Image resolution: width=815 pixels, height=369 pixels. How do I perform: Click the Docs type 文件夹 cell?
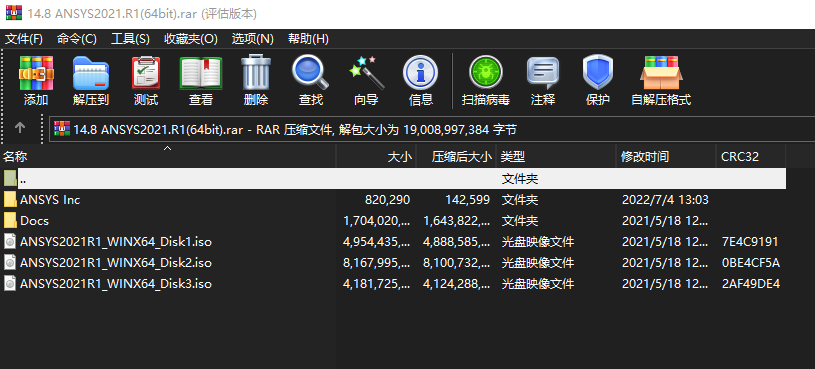click(519, 221)
